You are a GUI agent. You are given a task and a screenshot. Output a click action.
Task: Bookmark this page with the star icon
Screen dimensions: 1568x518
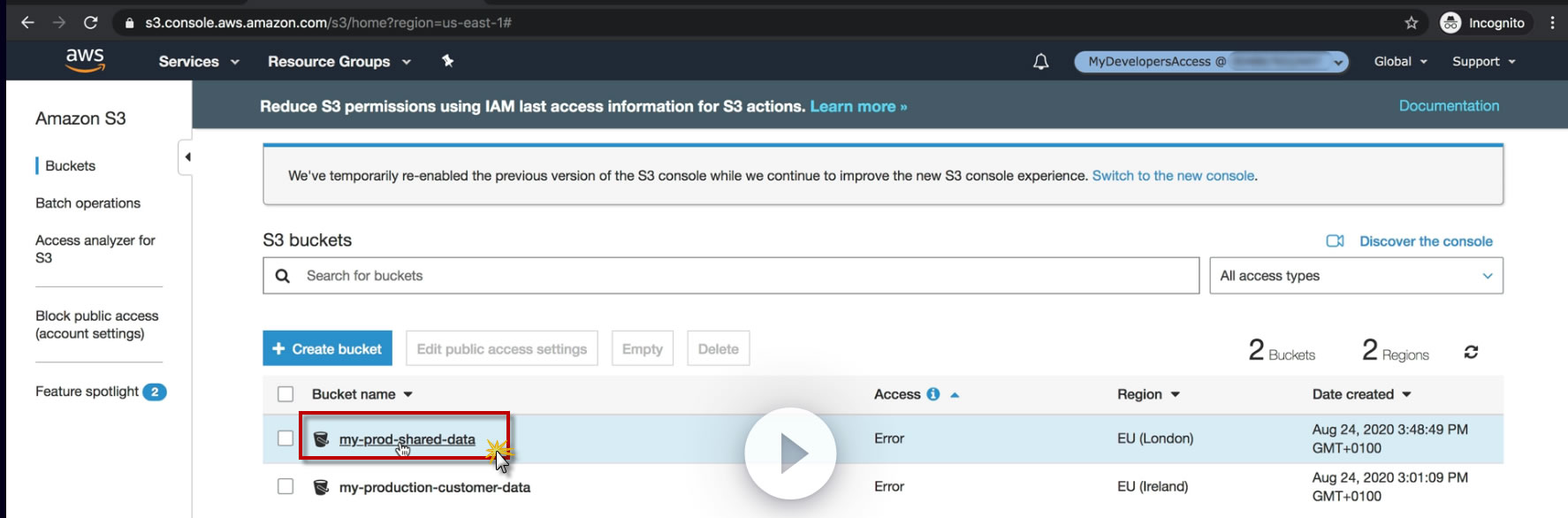click(1412, 23)
